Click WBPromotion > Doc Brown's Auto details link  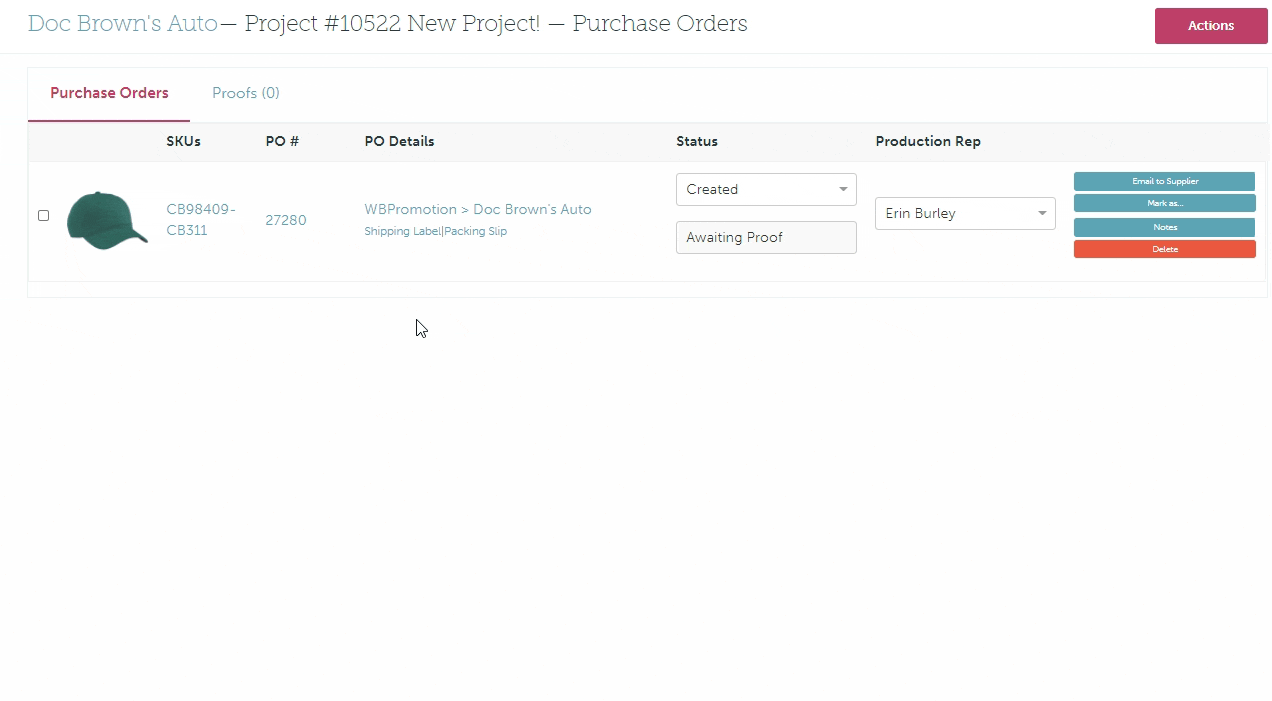pyautogui.click(x=477, y=209)
